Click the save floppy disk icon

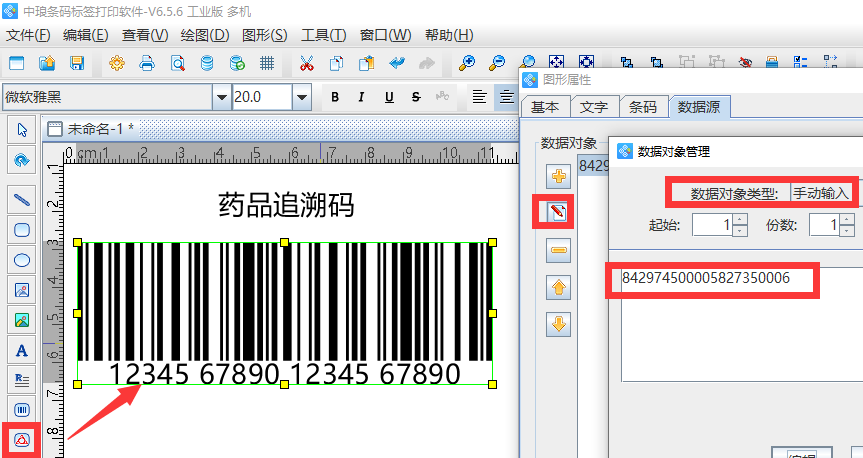coord(77,63)
